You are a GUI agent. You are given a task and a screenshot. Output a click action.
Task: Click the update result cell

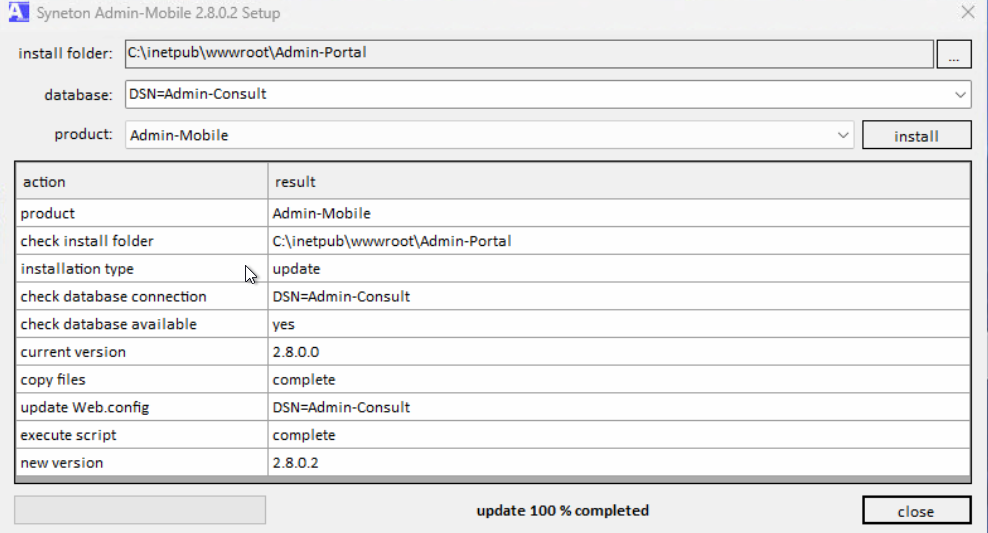pos(619,268)
